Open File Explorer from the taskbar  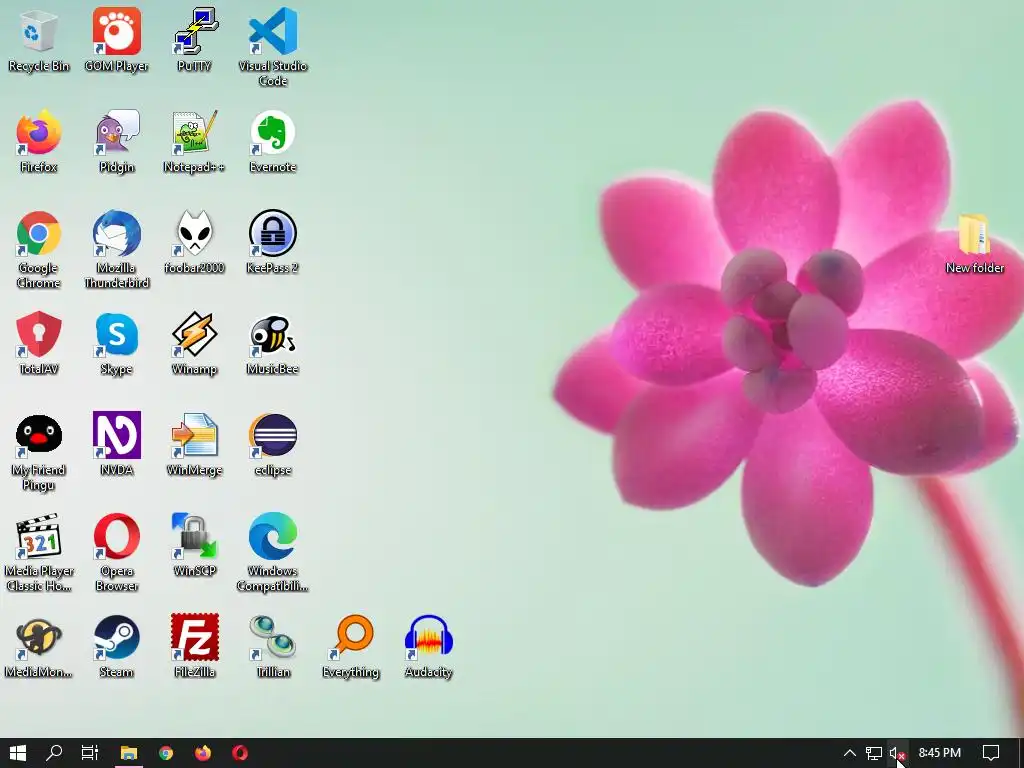click(129, 753)
